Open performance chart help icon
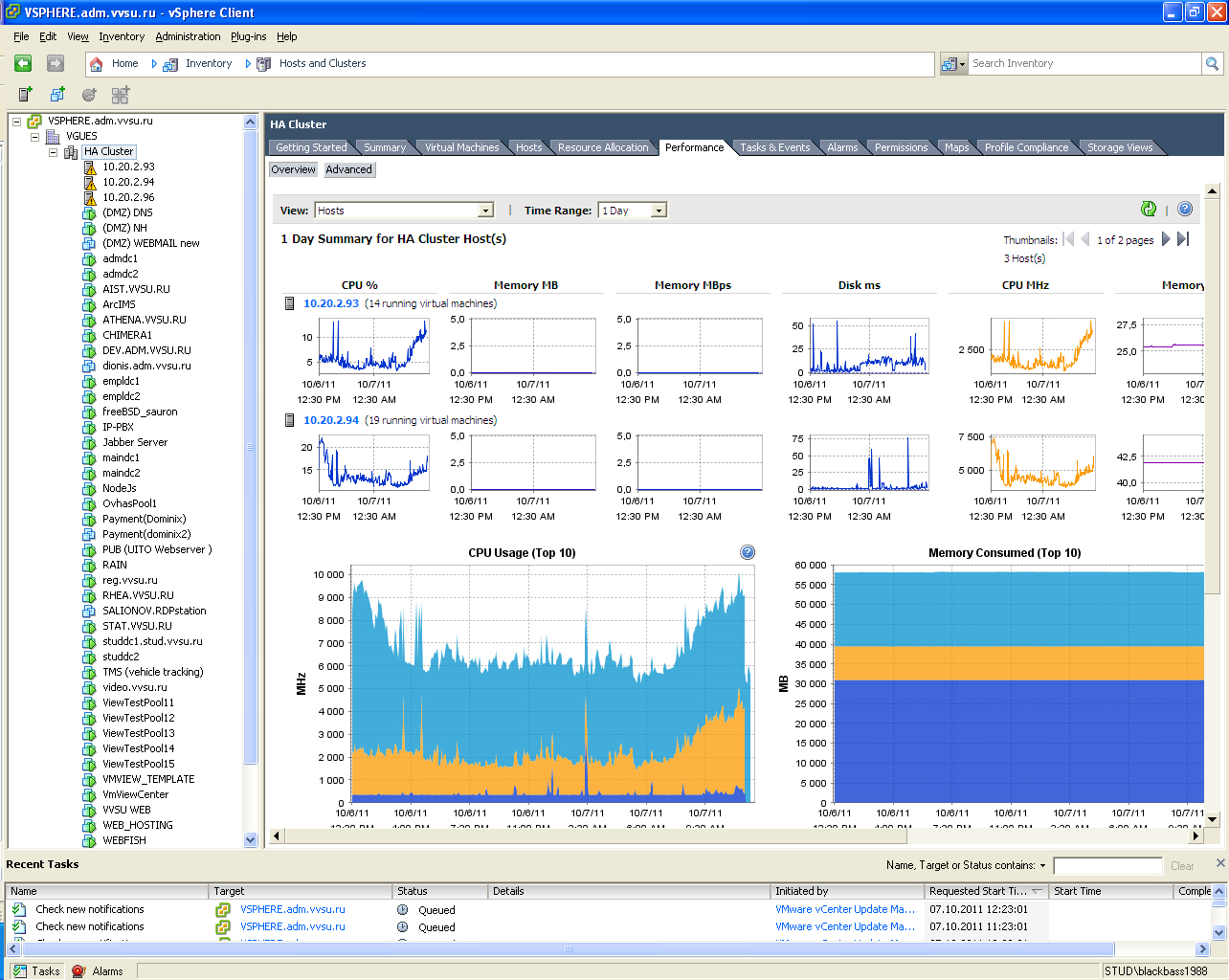Viewport: 1229px width, 980px height. coord(1185,209)
